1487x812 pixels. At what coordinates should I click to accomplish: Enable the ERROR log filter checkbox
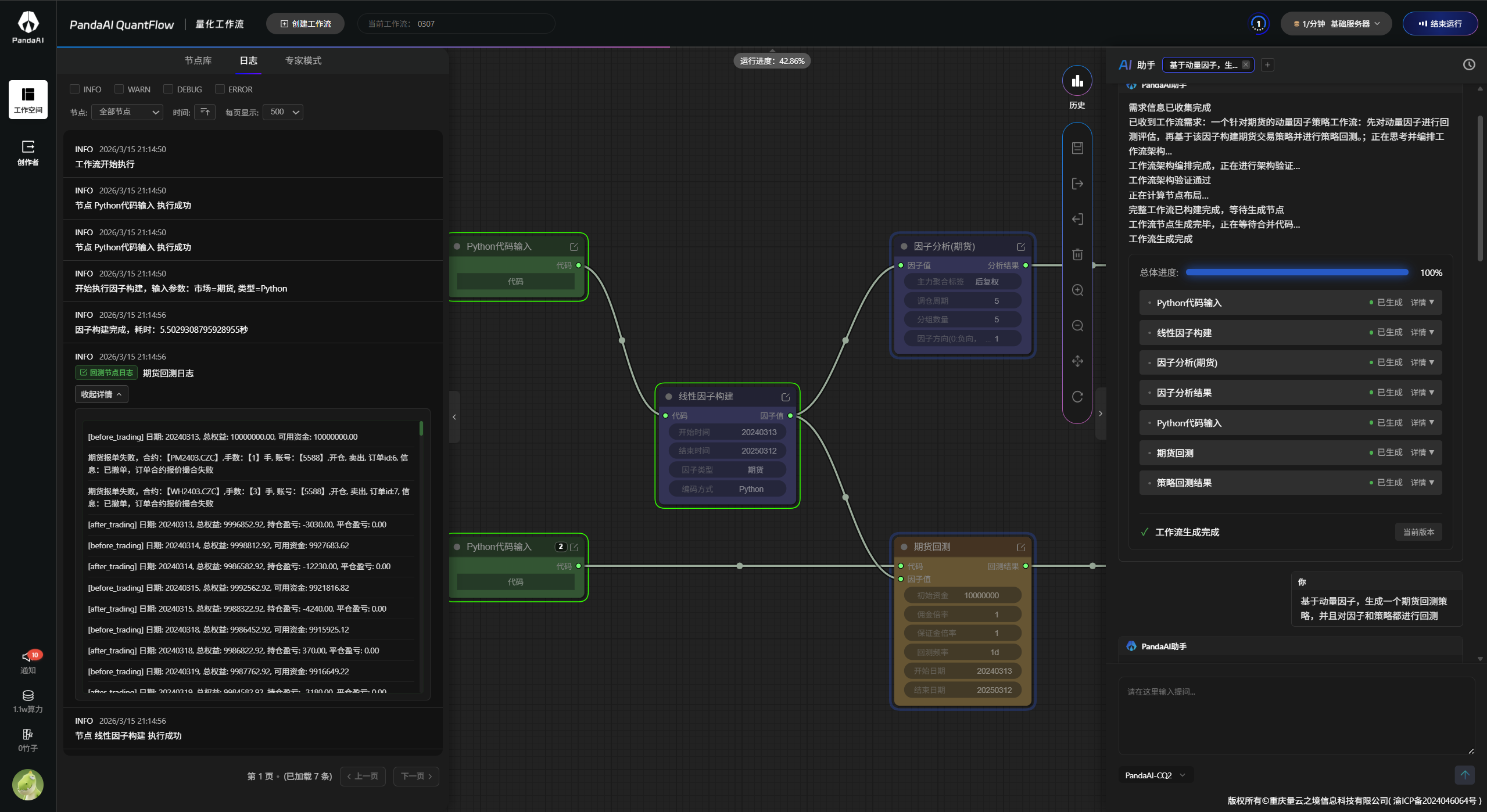click(x=220, y=89)
